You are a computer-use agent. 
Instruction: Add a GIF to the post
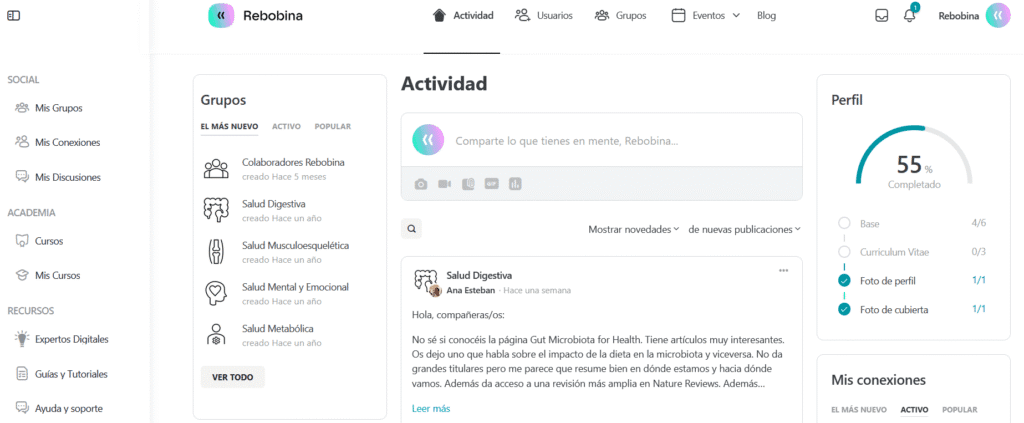492,184
